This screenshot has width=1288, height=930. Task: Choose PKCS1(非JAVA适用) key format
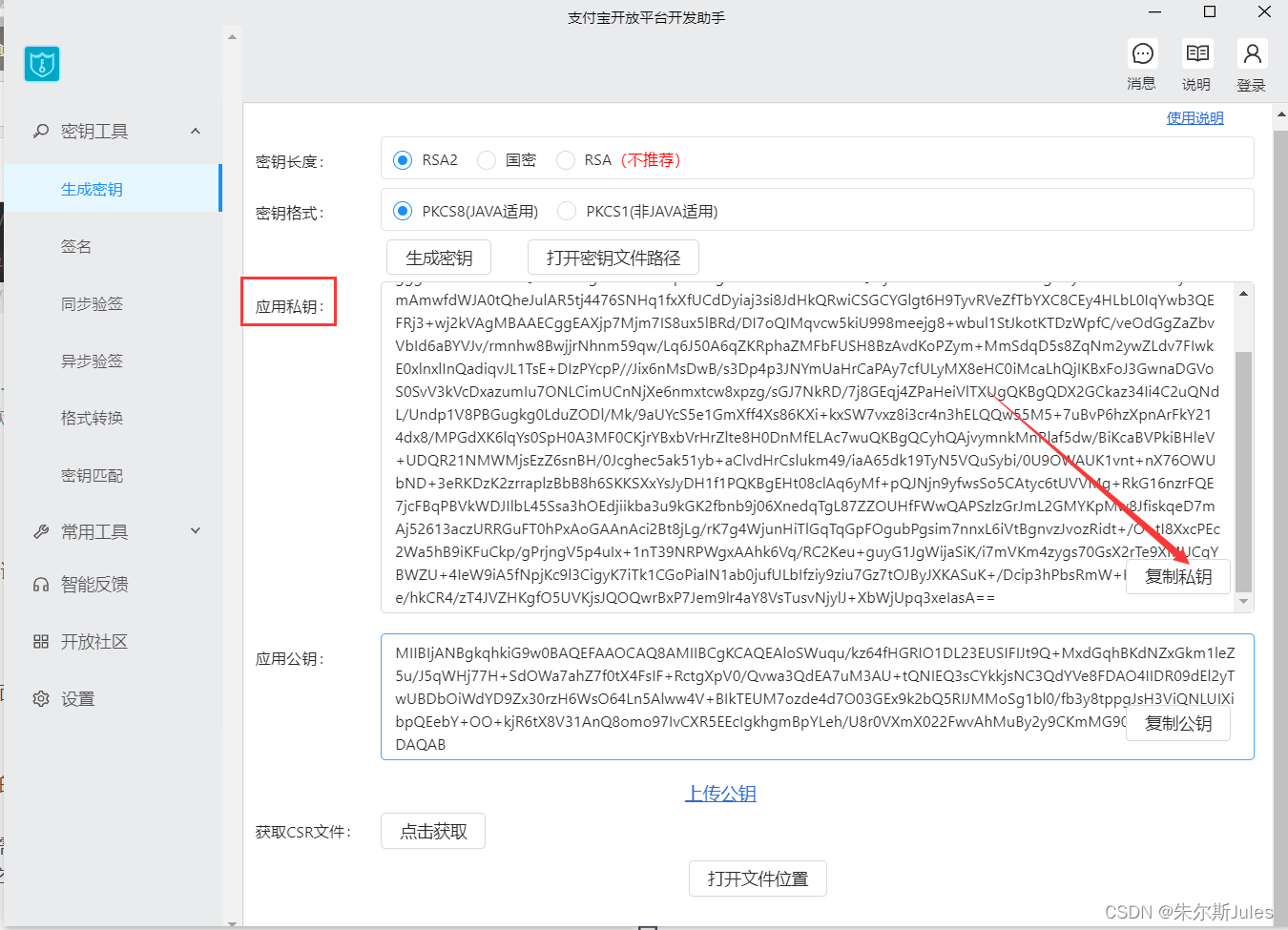point(567,211)
